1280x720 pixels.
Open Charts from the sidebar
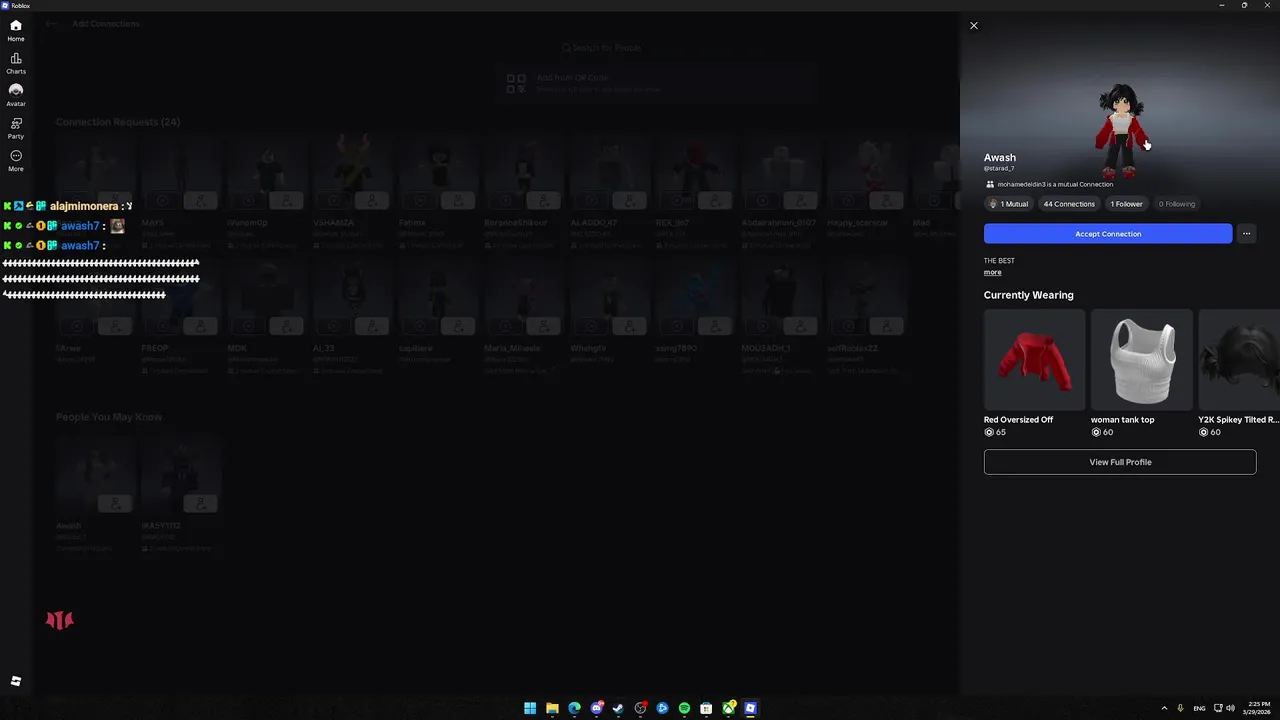[16, 63]
